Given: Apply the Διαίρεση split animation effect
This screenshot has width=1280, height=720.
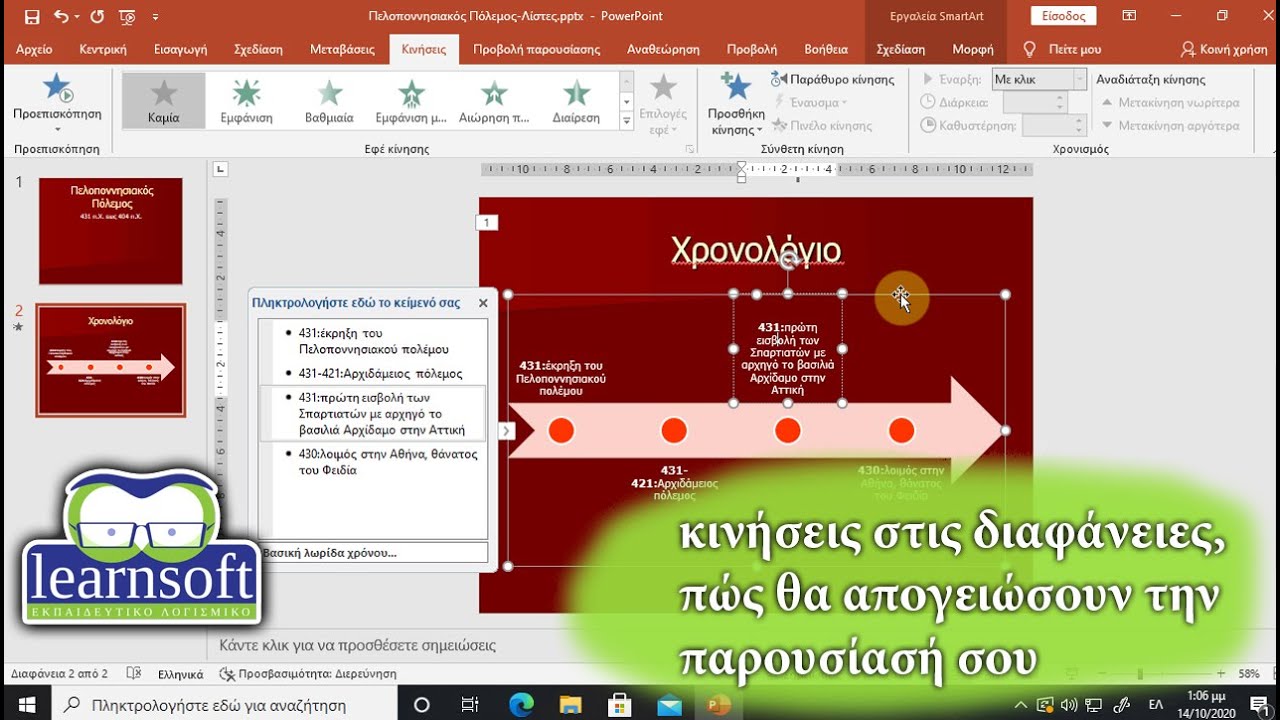Looking at the screenshot, I should (576, 100).
